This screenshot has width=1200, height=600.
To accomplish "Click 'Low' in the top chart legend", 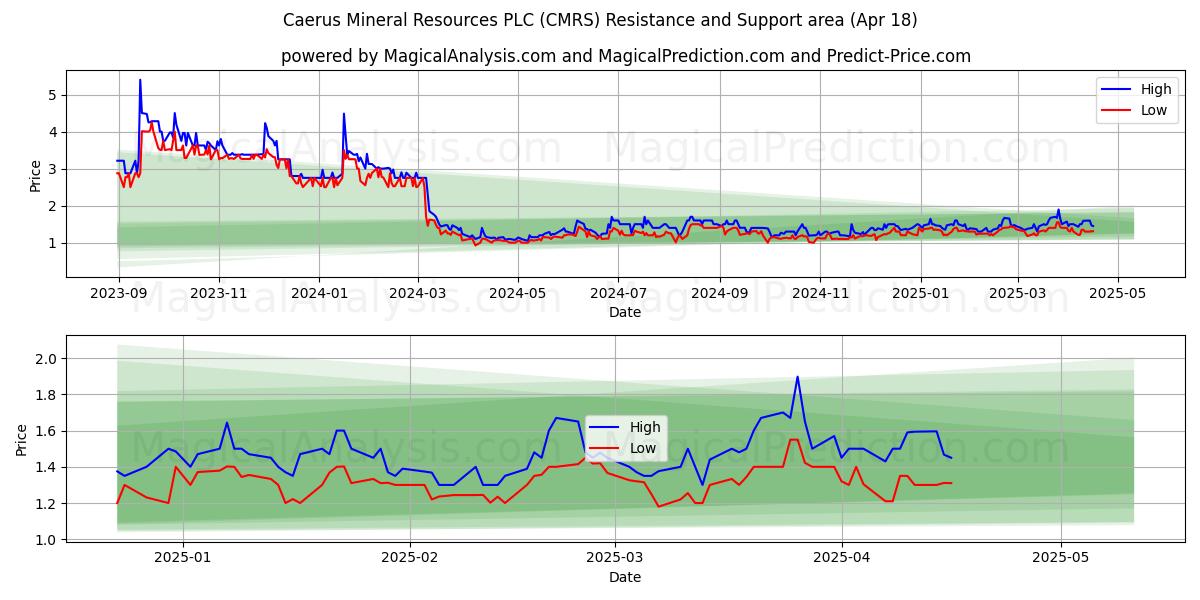I will point(1154,110).
